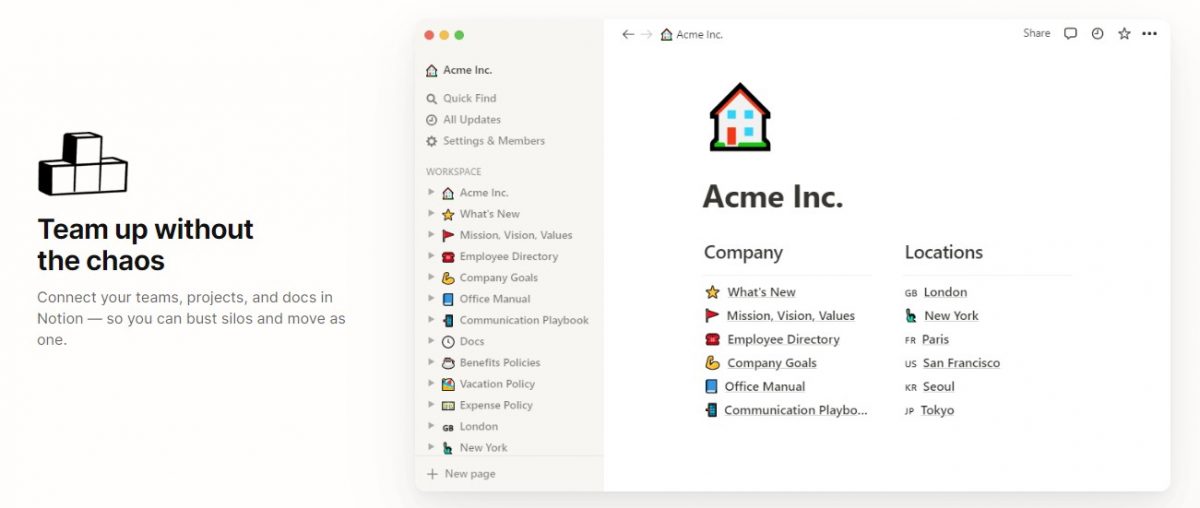Expand the Expense Policy sidebar page

click(431, 405)
